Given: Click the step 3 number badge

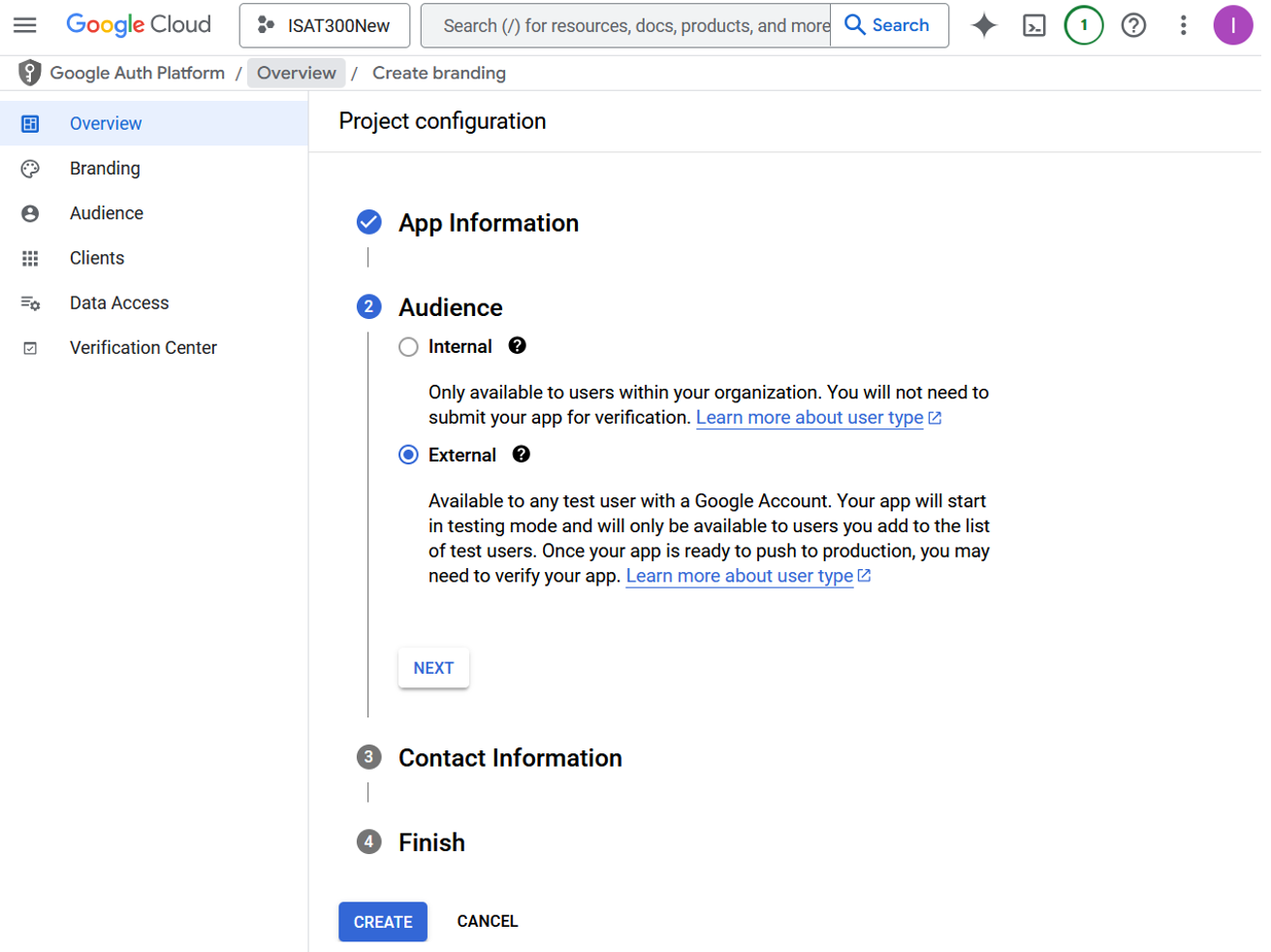Looking at the screenshot, I should pyautogui.click(x=368, y=757).
